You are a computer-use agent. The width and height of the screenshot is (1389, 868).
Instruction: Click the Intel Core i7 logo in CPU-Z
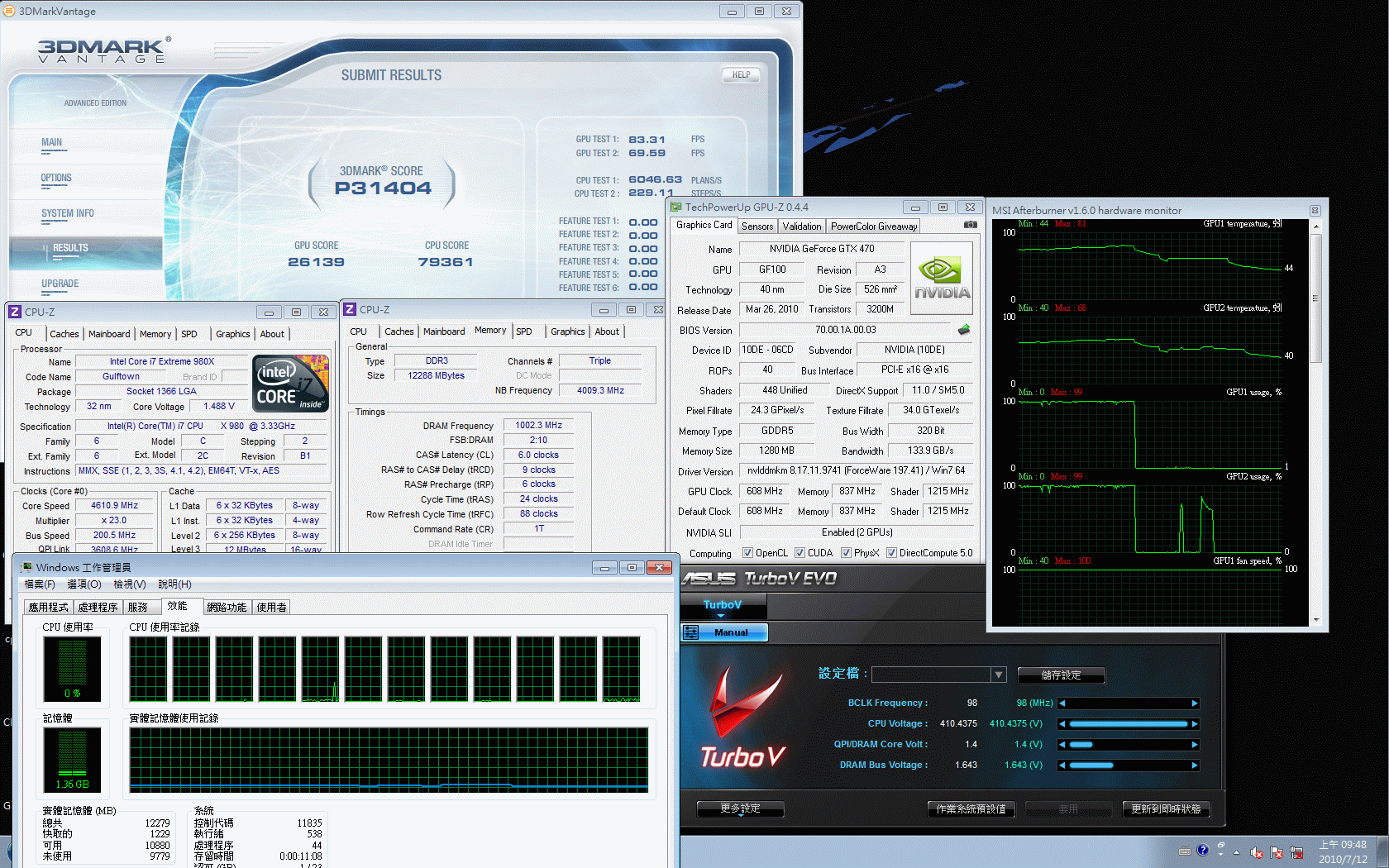point(291,384)
